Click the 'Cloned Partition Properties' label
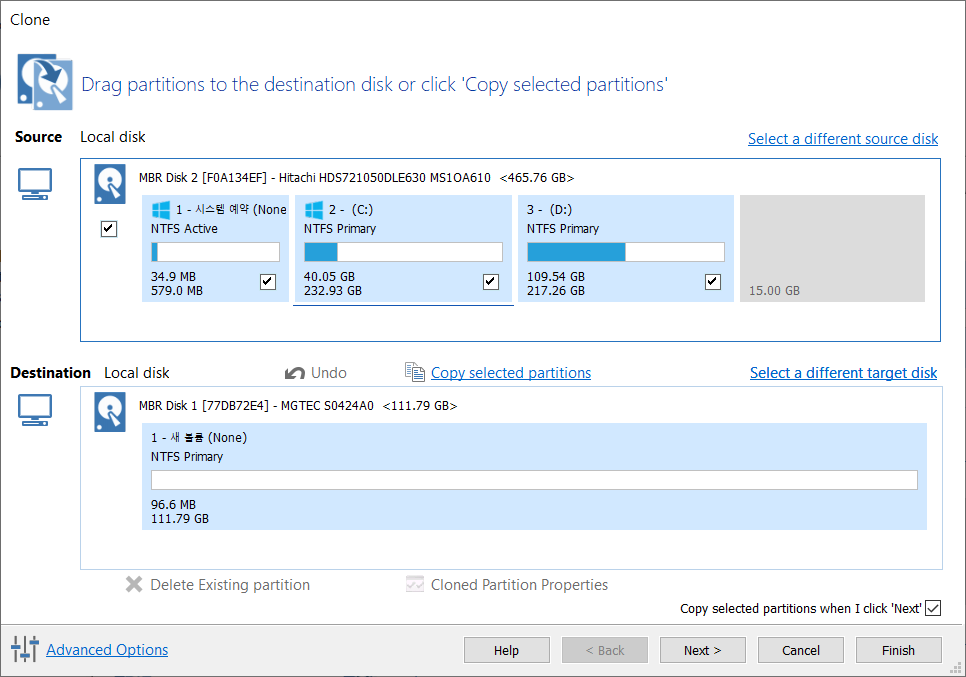The height and width of the screenshot is (677, 966). tap(519, 585)
